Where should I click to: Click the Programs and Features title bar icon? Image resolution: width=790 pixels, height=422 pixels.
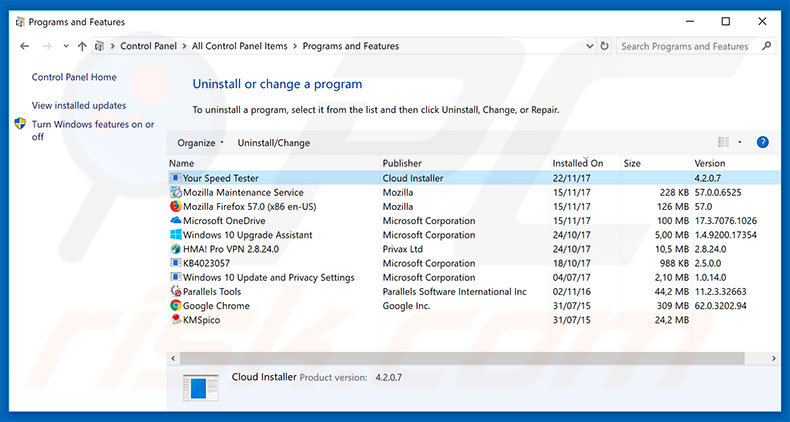(20, 22)
